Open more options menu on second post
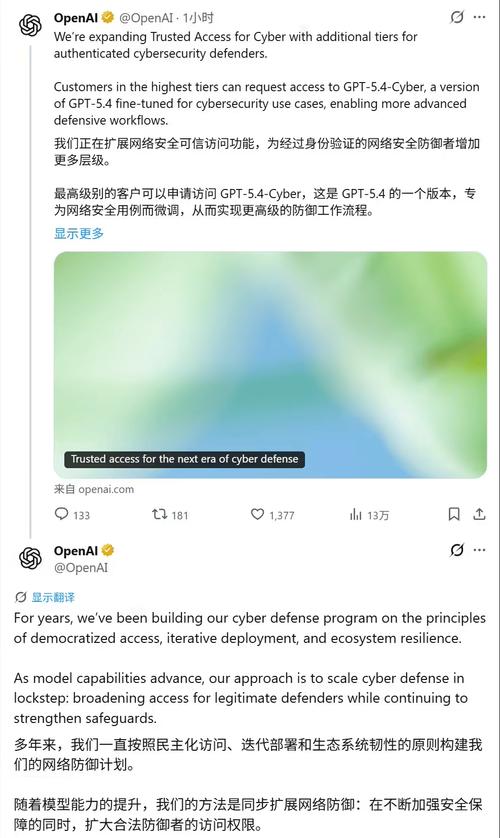This screenshot has width=500, height=838. [x=480, y=549]
